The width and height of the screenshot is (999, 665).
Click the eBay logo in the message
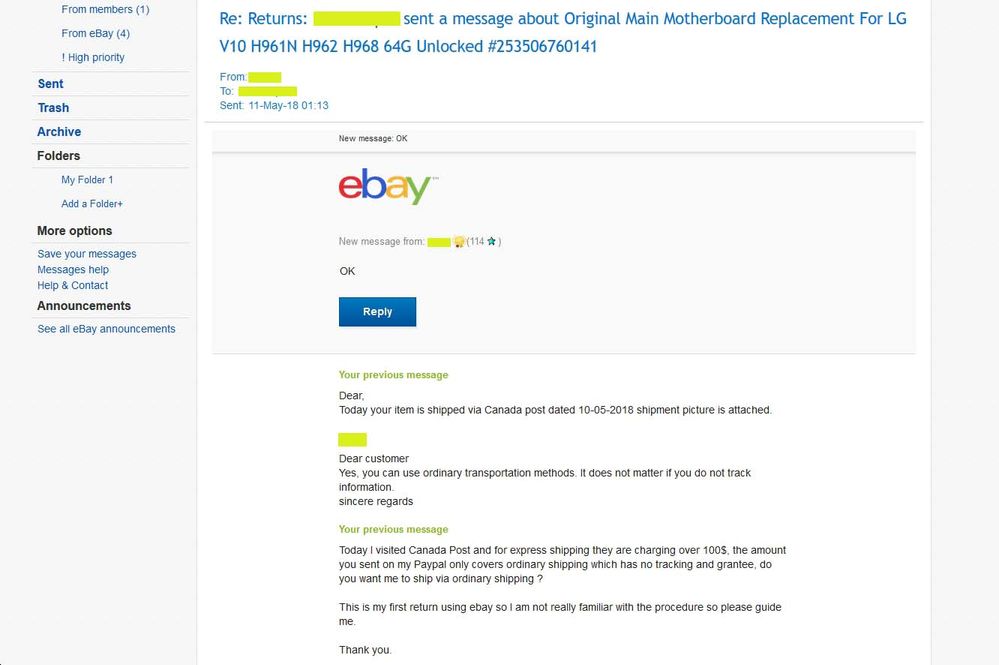(x=387, y=186)
